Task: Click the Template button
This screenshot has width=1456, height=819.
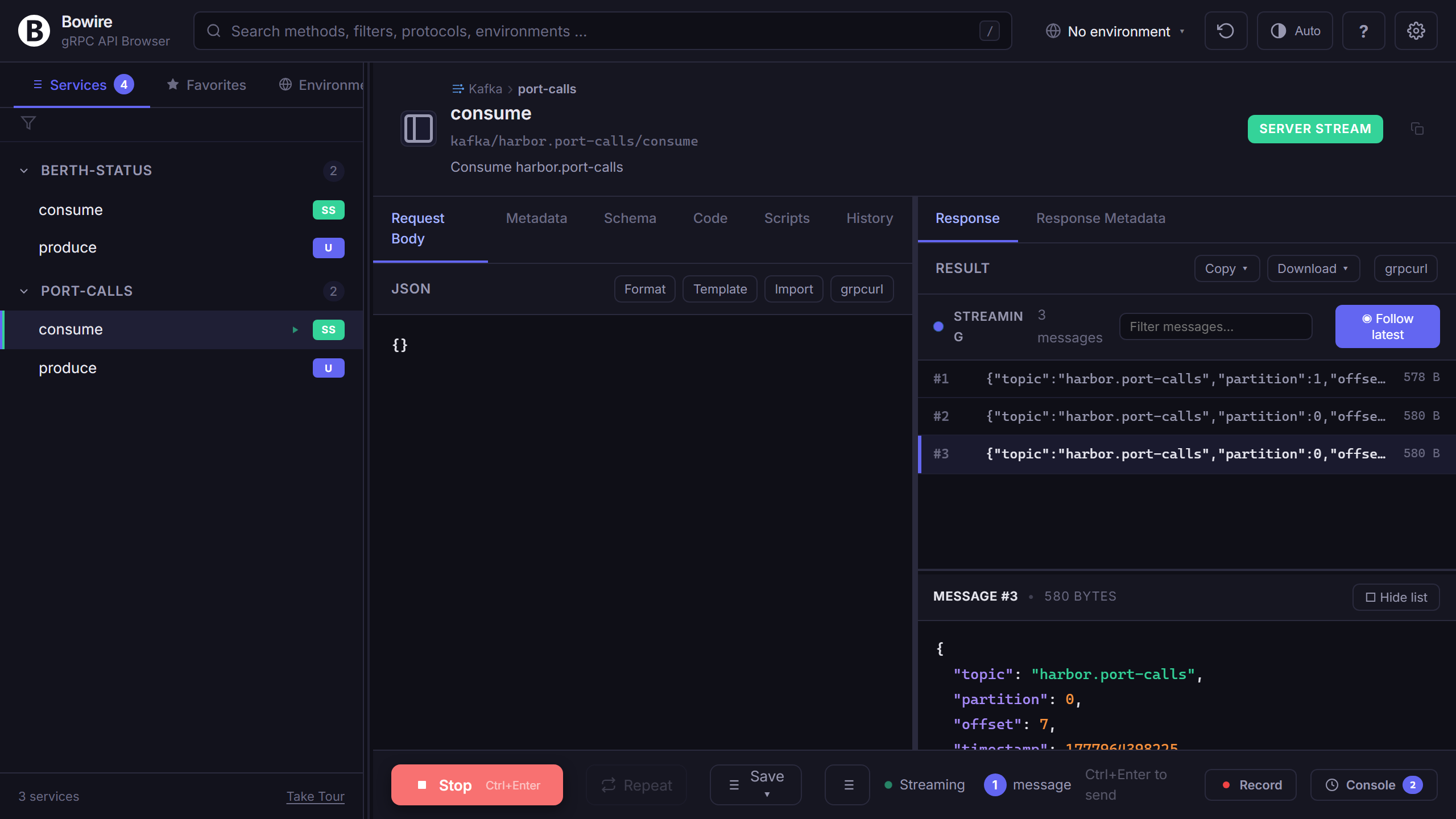Action: pos(719,289)
